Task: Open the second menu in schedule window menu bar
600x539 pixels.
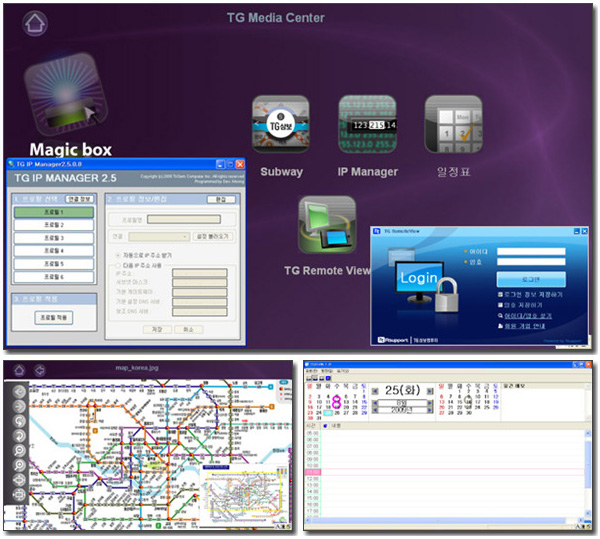Action: [x=327, y=371]
